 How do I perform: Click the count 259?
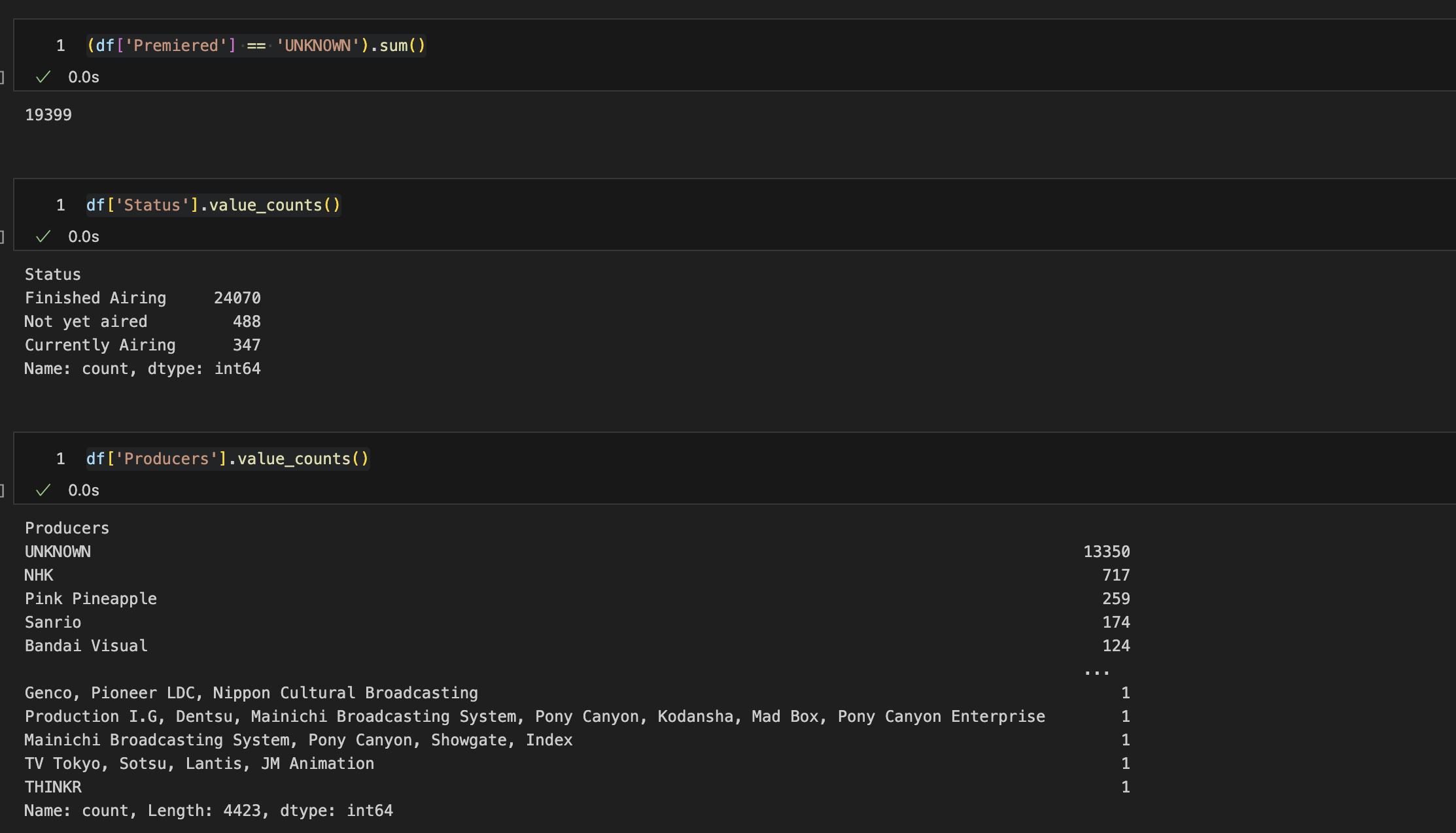point(1116,599)
